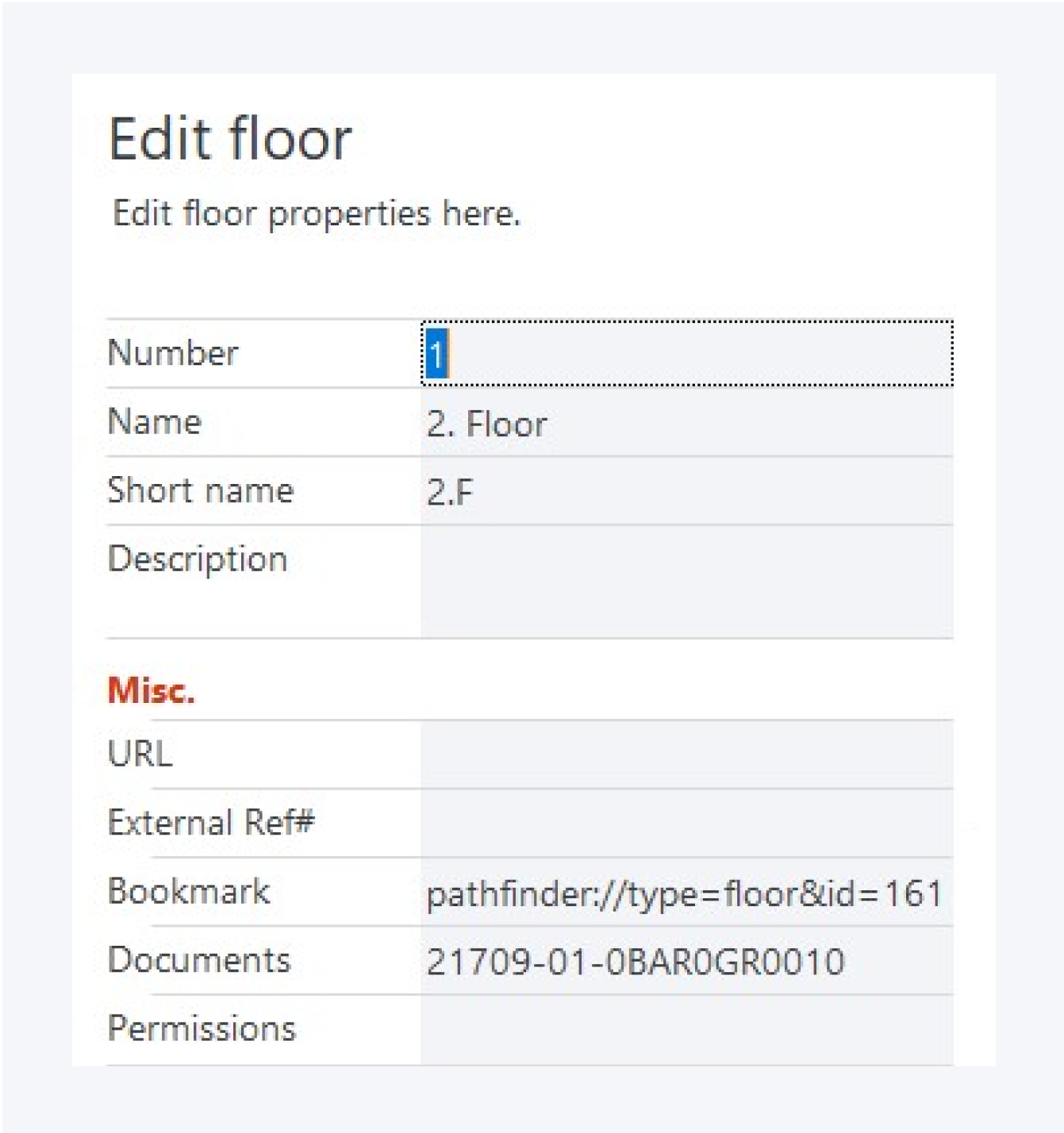Click the Short name label

[x=200, y=490]
